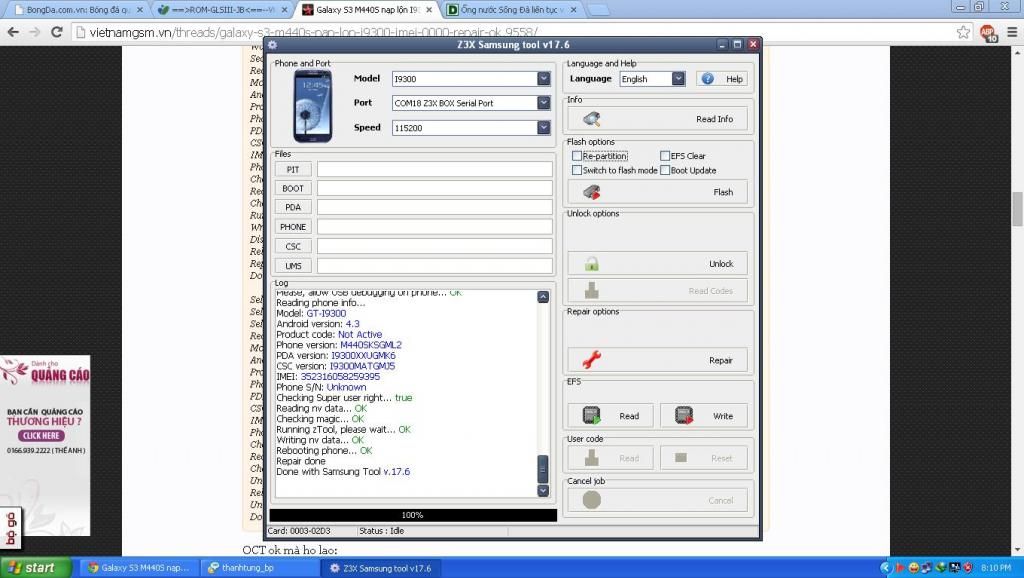This screenshot has width=1024, height=578.
Task: Click the browser page scrollbar thumb
Action: pos(1017,209)
